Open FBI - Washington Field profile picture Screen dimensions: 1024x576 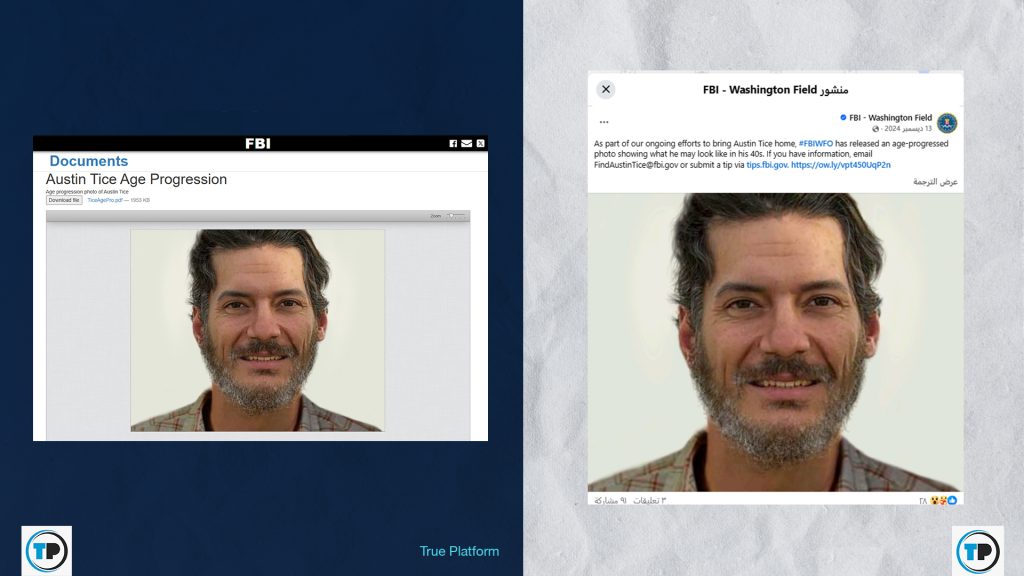pos(947,123)
